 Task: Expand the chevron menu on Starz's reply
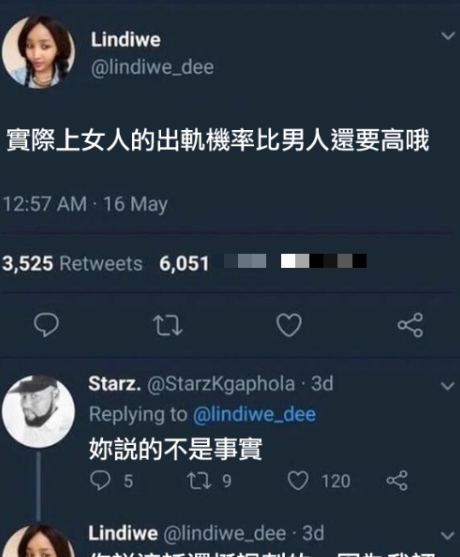(448, 386)
